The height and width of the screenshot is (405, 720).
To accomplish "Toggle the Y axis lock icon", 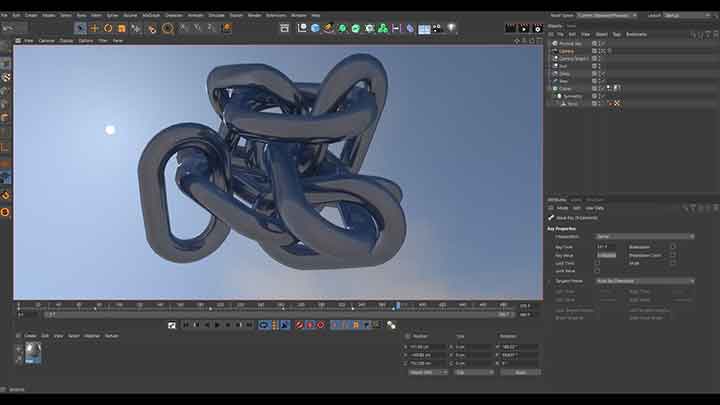I will click(x=197, y=28).
